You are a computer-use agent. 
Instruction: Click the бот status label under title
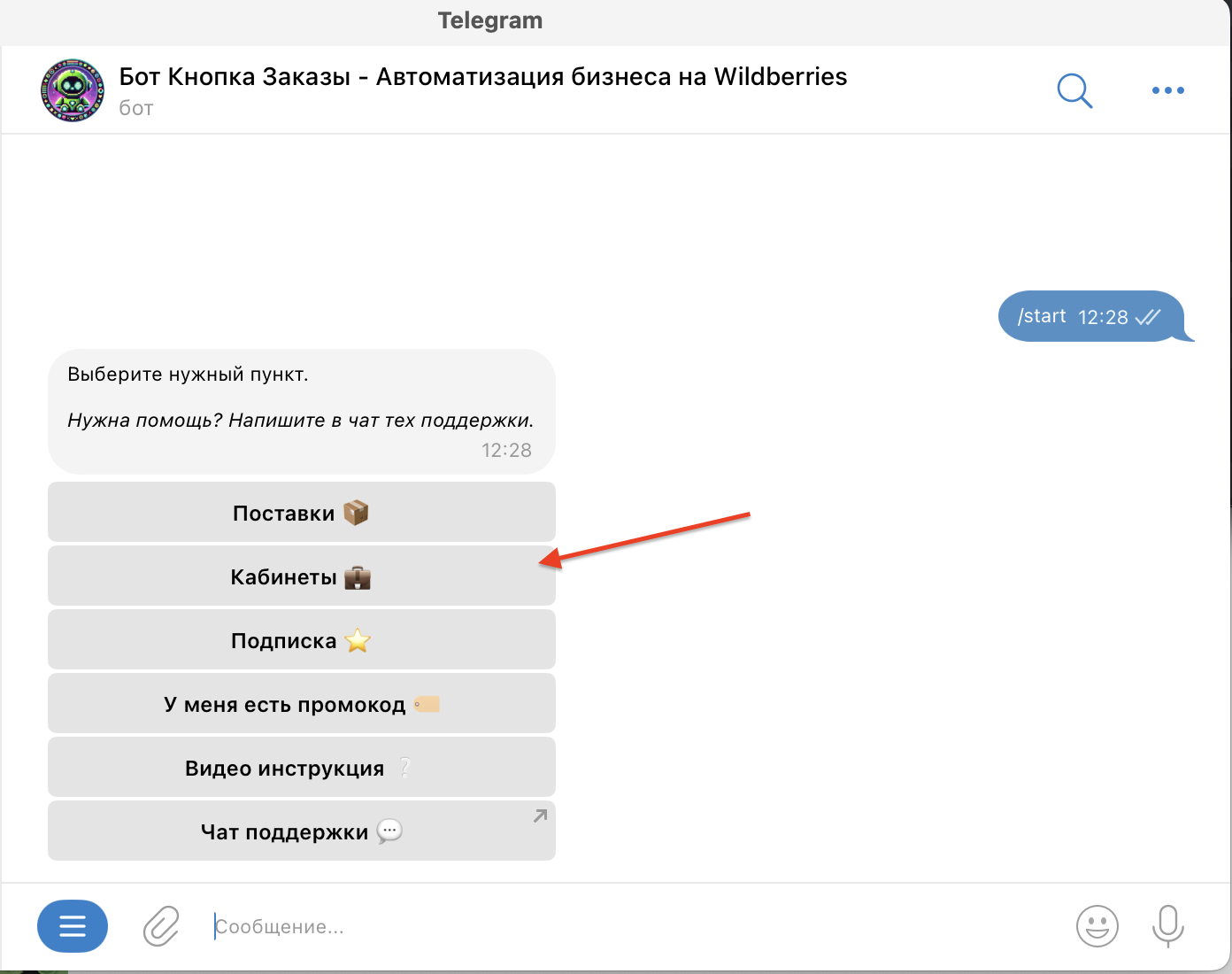coord(136,108)
